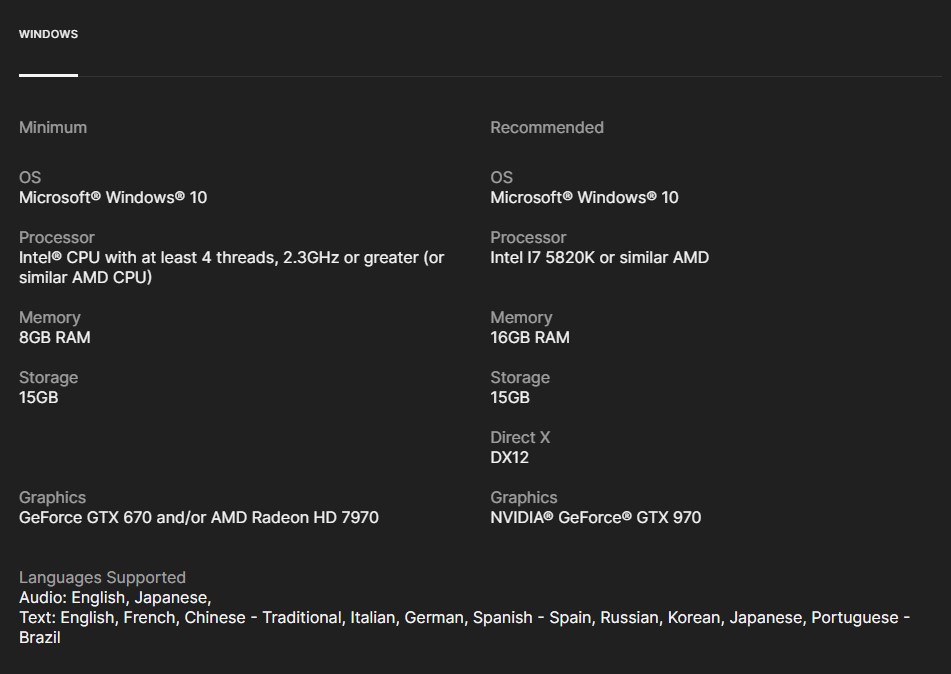
Task: Click the Text languages list line
Action: coord(464,618)
